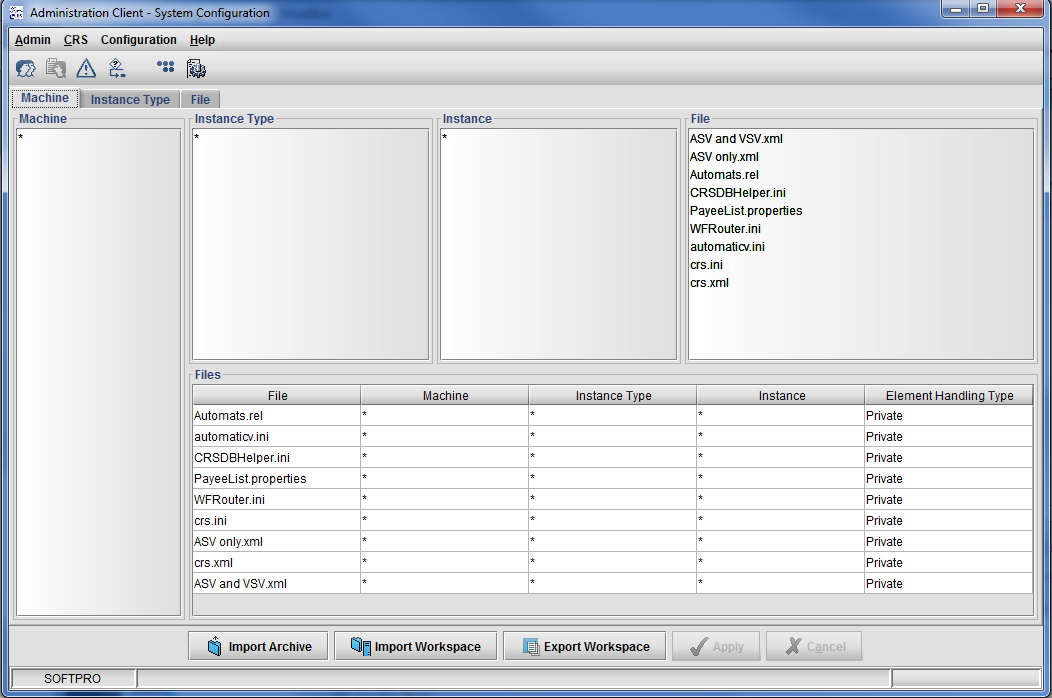Click the greyed document-with-user toolbar icon
Screen dimensions: 1052x698
coord(56,69)
